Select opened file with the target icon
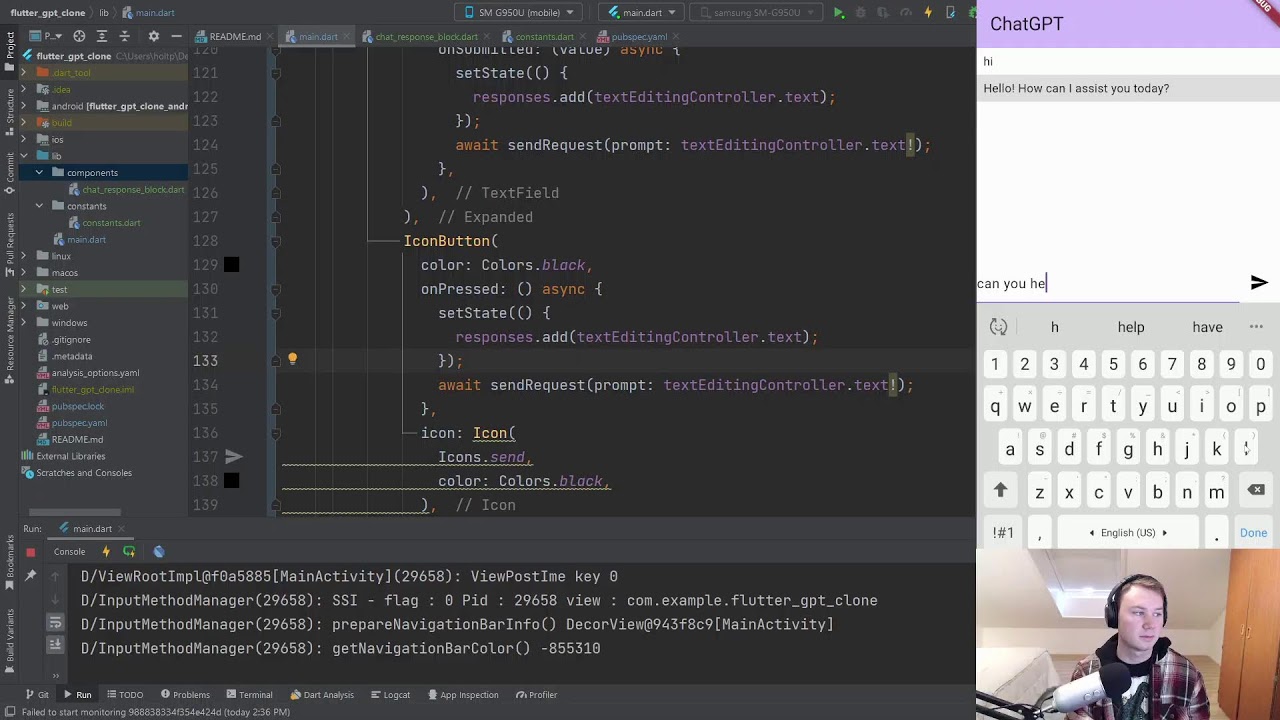This screenshot has height=720, width=1280. [79, 36]
